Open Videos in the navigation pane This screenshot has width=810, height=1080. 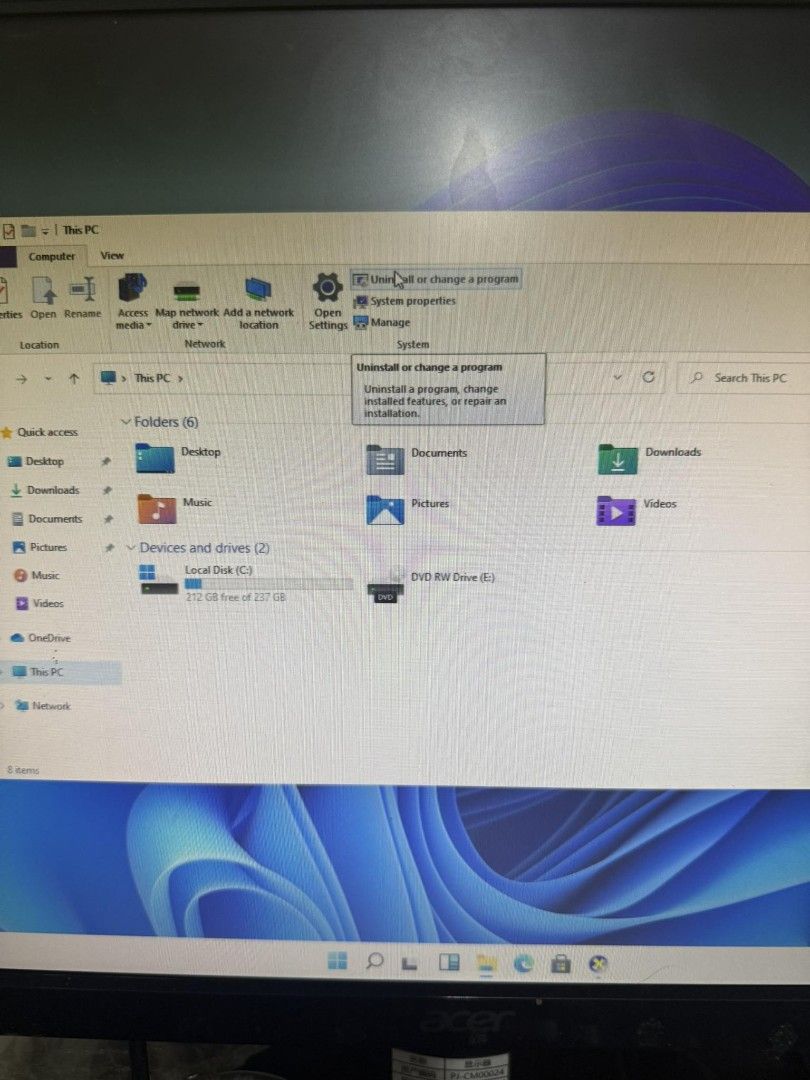click(48, 603)
